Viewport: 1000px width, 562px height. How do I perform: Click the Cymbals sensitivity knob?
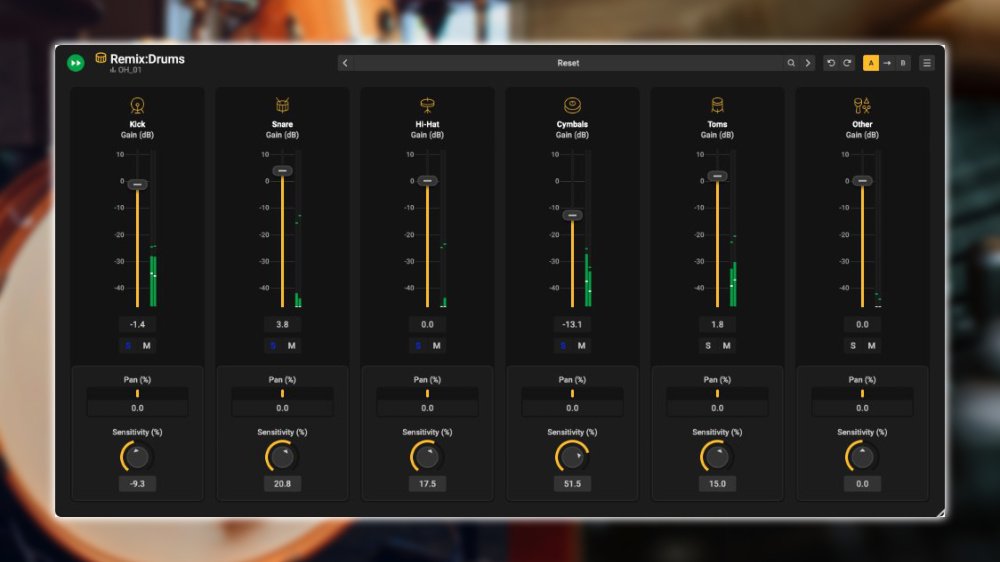click(x=571, y=457)
